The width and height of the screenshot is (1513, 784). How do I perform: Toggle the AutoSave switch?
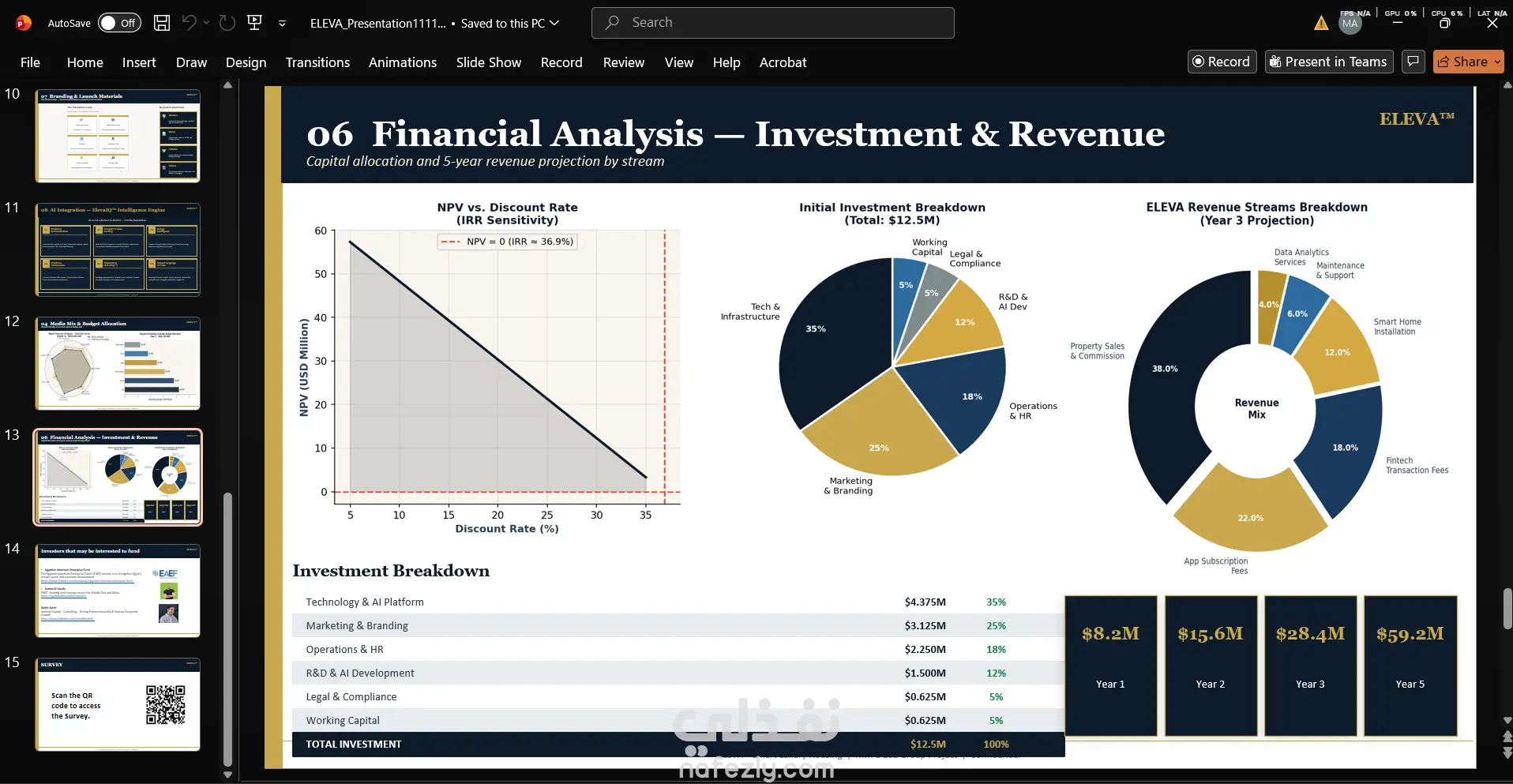pos(119,23)
